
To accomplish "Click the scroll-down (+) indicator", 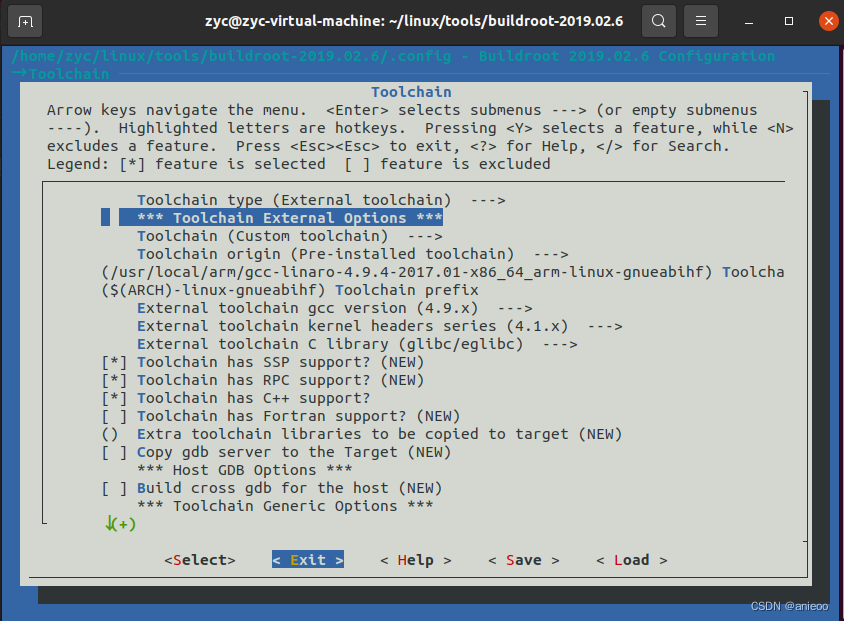I will (x=119, y=523).
